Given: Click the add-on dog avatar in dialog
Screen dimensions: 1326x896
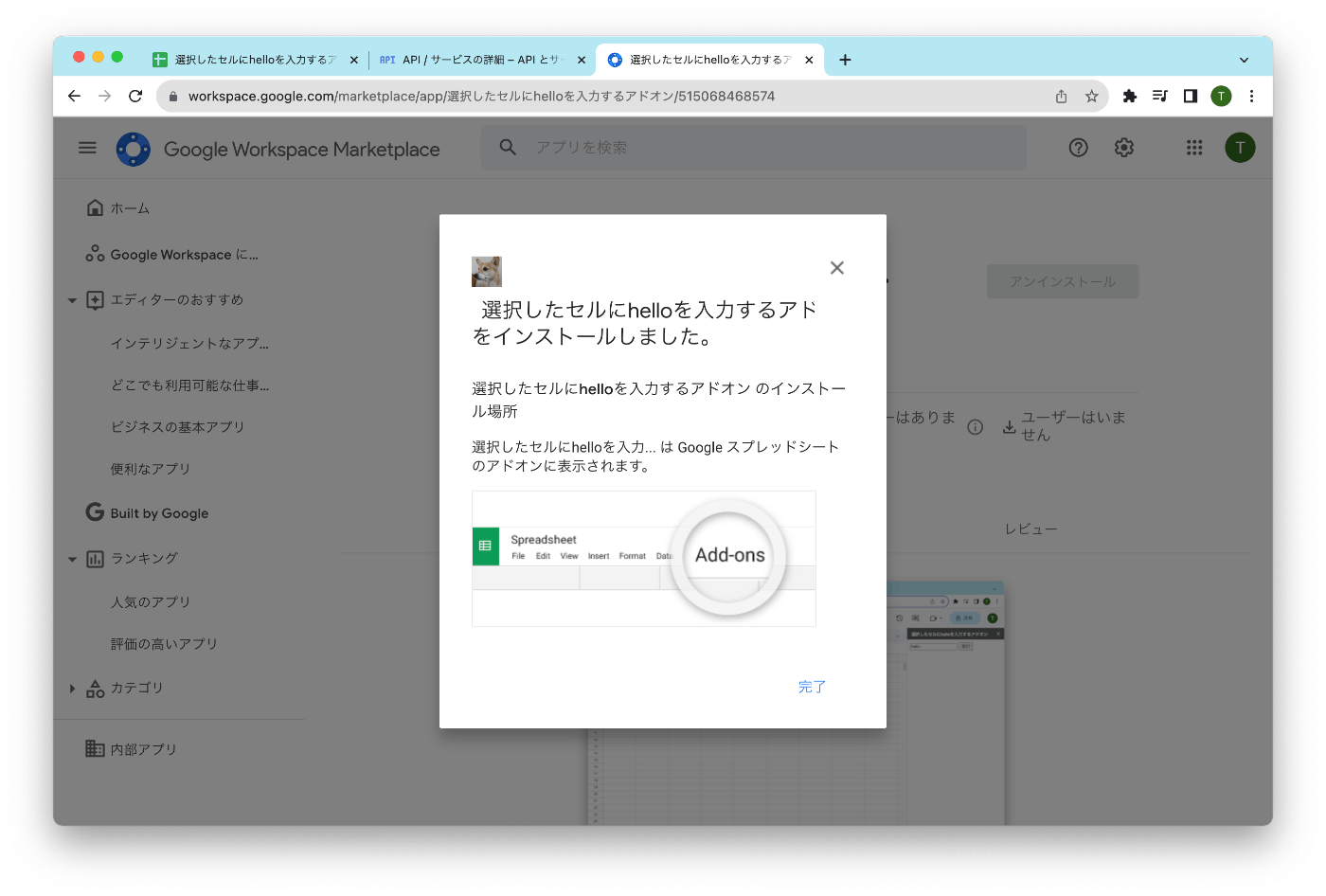Looking at the screenshot, I should pyautogui.click(x=487, y=272).
